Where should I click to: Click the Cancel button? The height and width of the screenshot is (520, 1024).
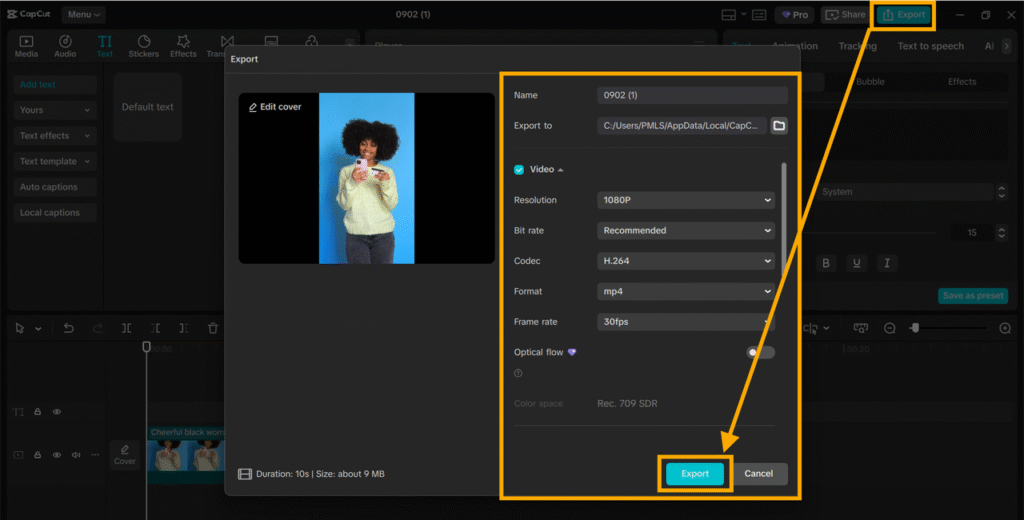(x=759, y=474)
